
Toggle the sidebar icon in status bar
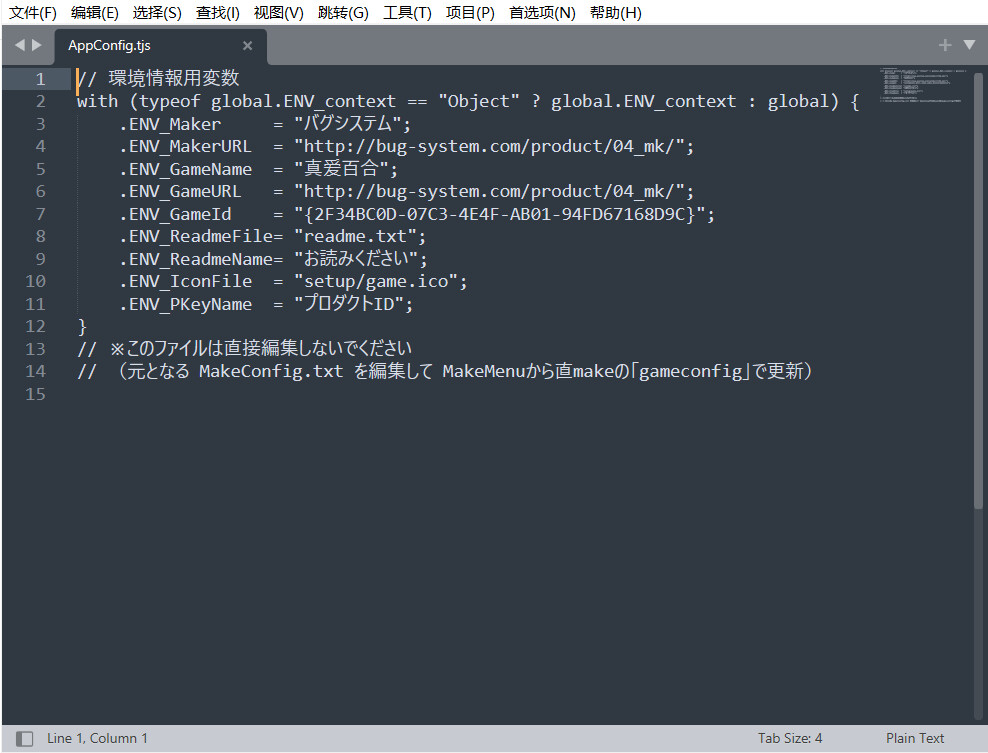point(25,739)
